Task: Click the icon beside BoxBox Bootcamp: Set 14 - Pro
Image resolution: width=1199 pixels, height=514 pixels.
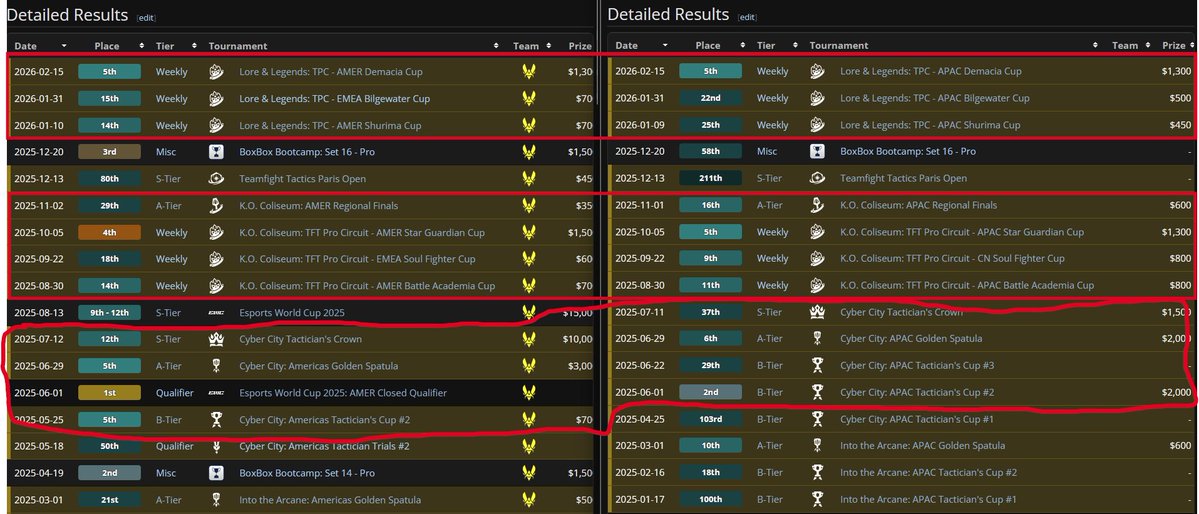Action: coord(216,473)
